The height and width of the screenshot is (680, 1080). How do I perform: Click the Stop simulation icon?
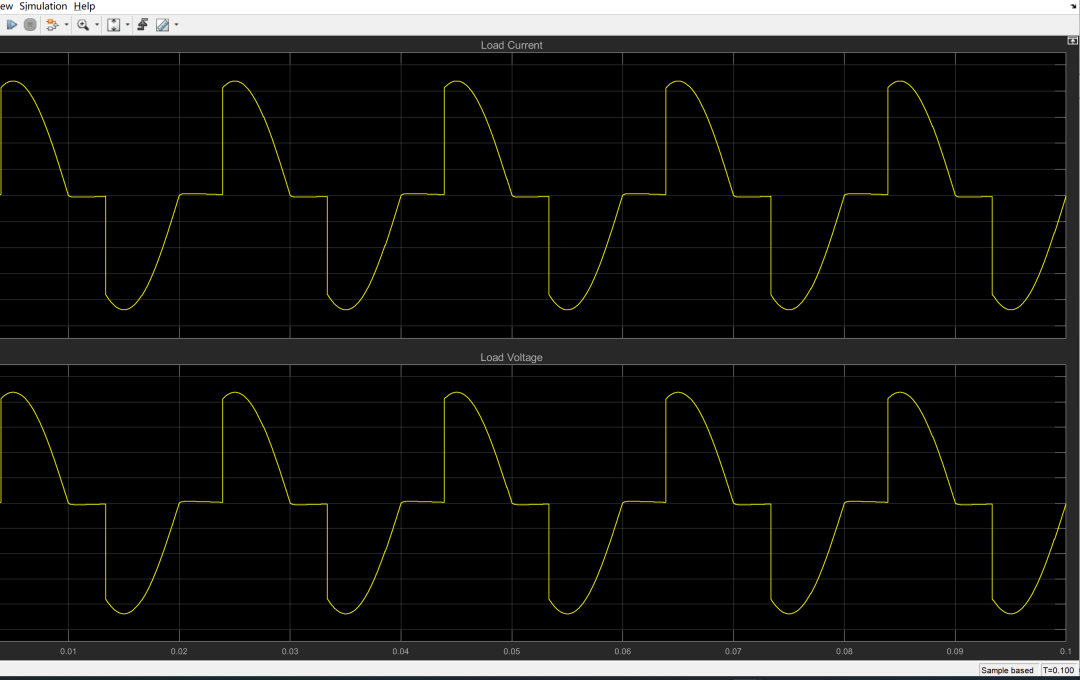point(30,24)
